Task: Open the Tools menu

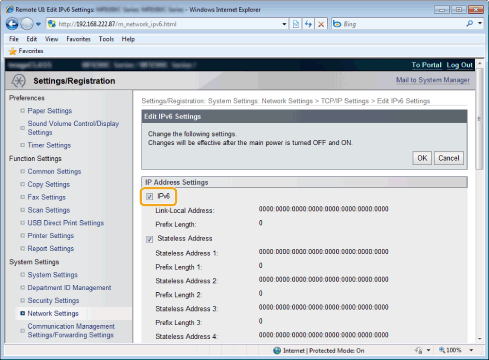Action: coord(106,39)
